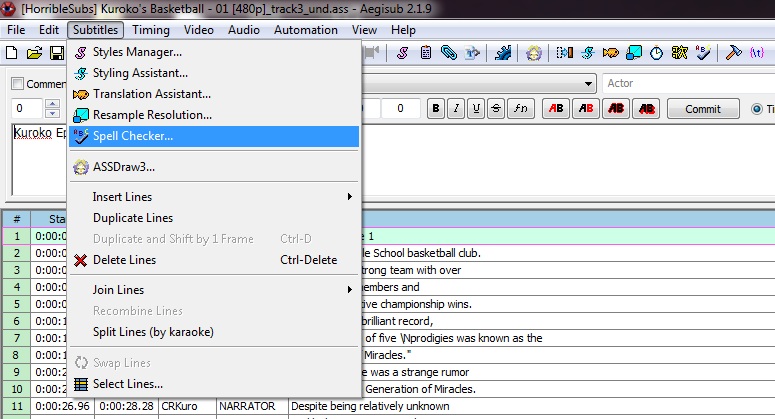Expand the Join Lines submenu
This screenshot has width=775, height=419.
214,290
